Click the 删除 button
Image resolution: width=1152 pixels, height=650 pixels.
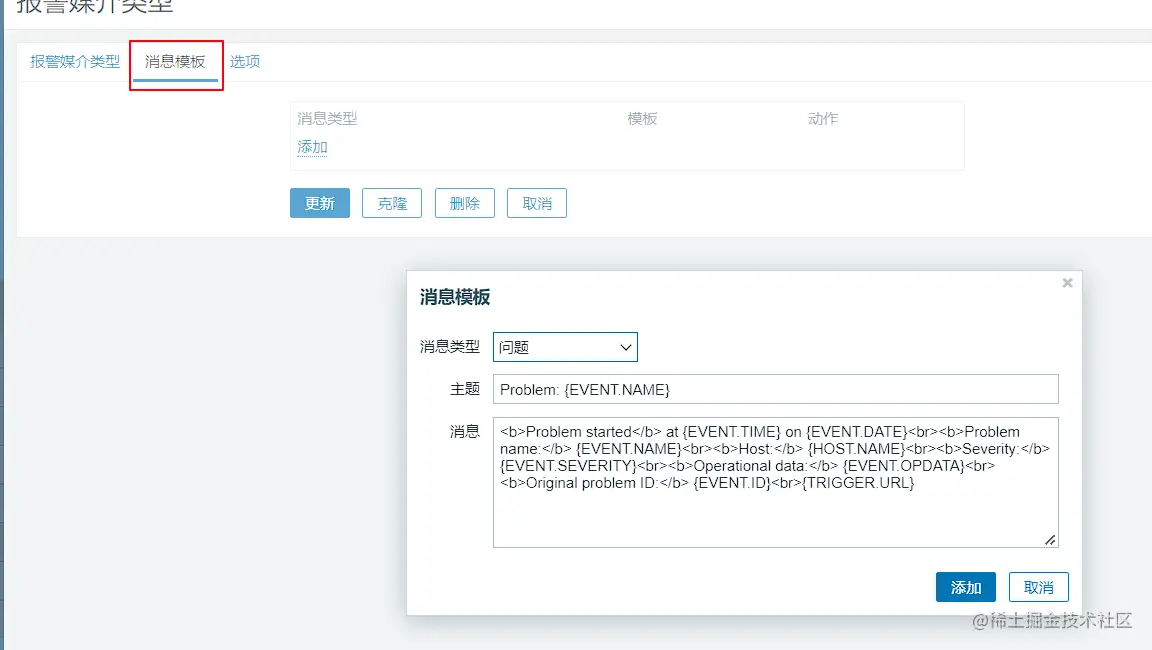pyautogui.click(x=464, y=203)
